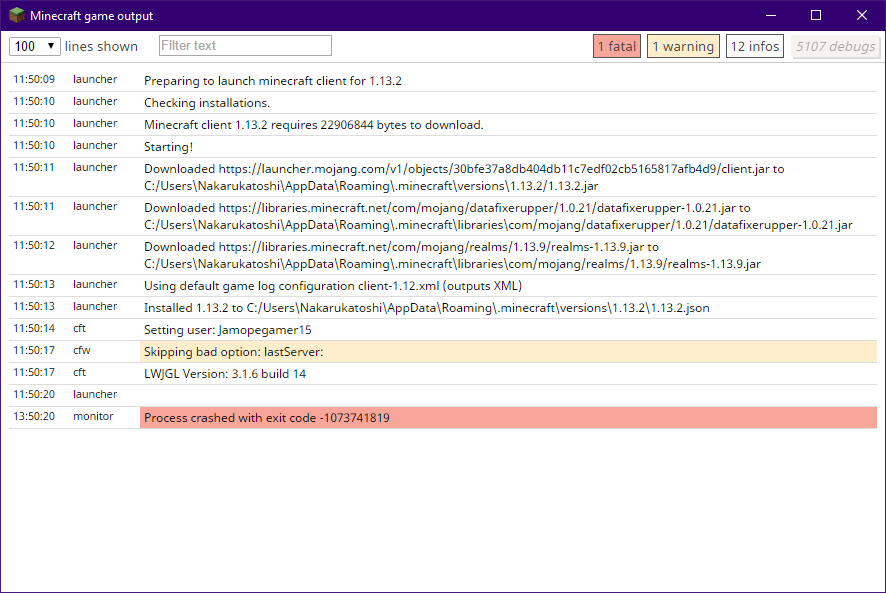
Task: Click the 'lines shown' label
Action: click(101, 46)
